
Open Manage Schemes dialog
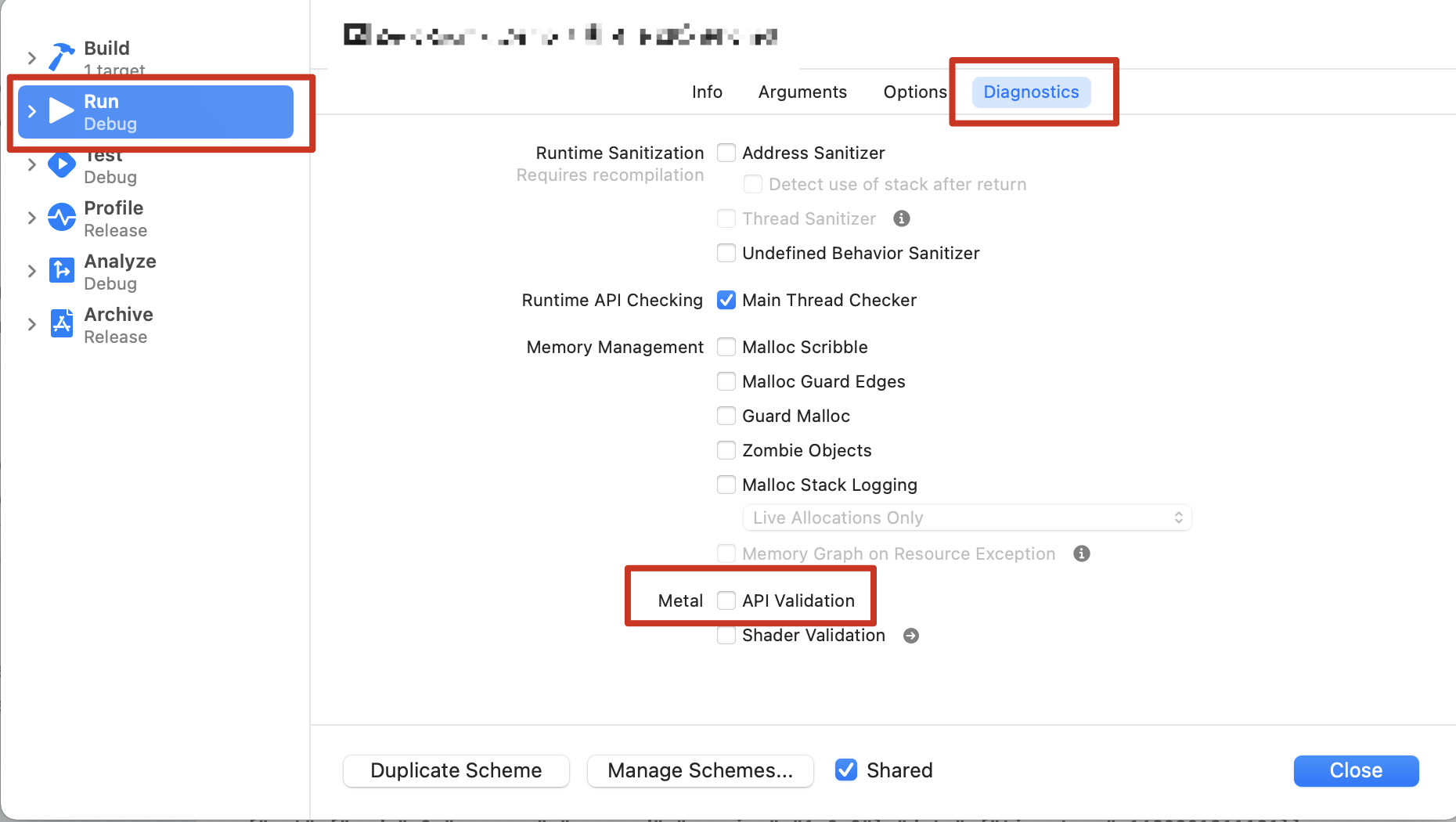(701, 771)
